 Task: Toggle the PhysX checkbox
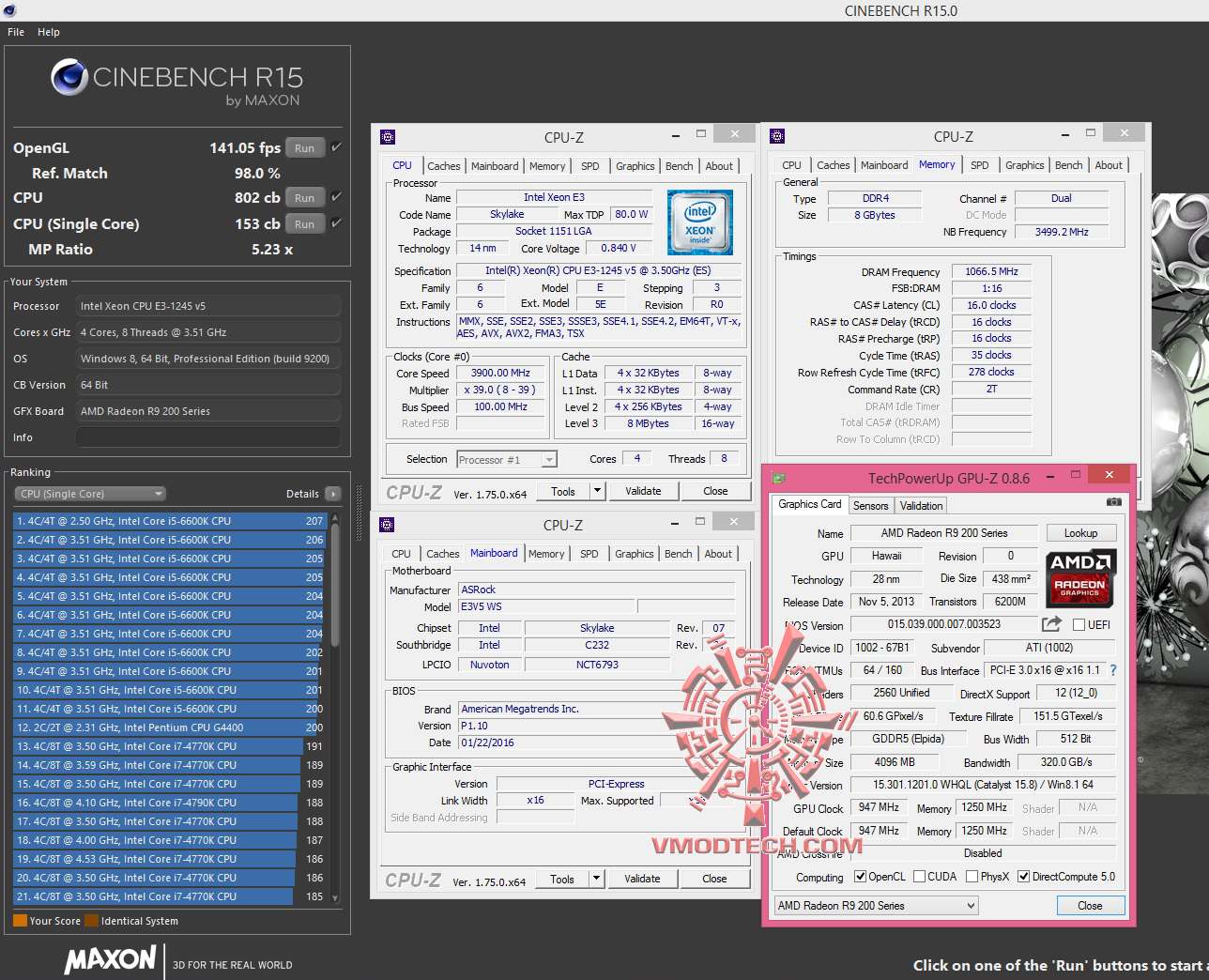pos(972,877)
